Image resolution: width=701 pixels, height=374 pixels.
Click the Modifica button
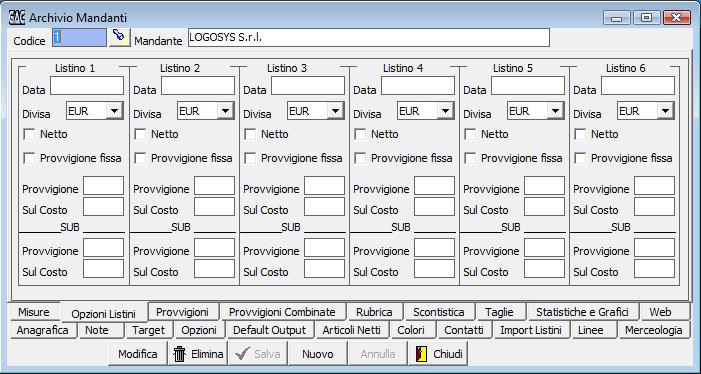pyautogui.click(x=138, y=354)
